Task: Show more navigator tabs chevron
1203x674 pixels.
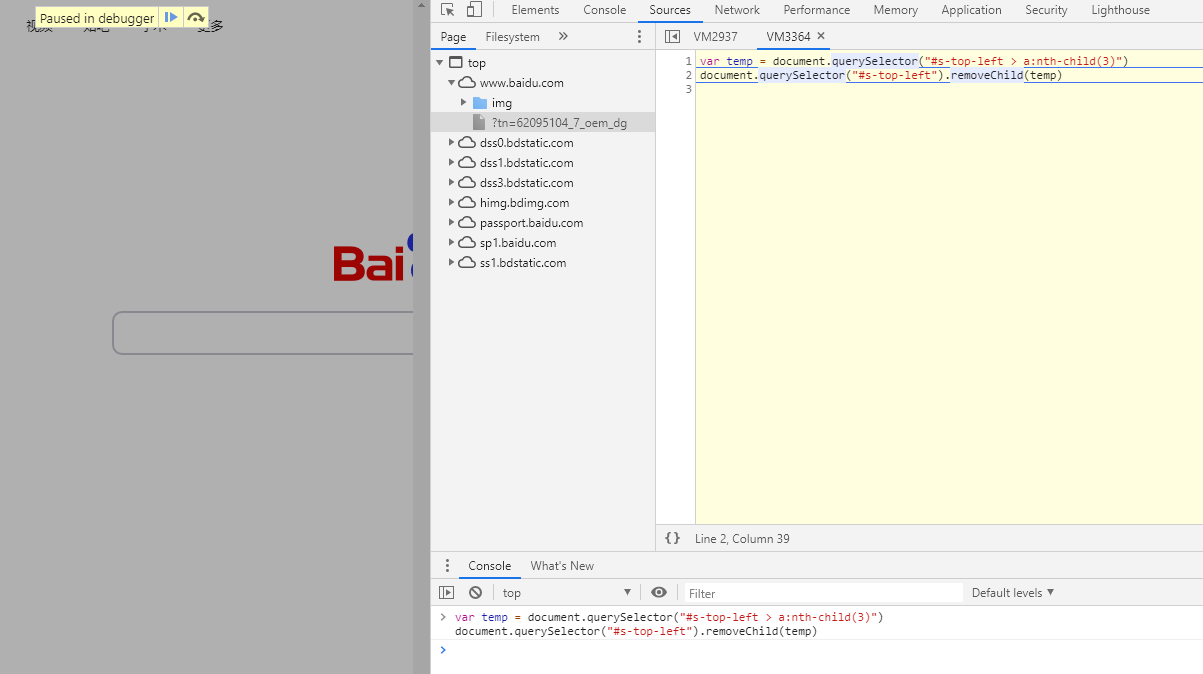Action: [x=563, y=37]
